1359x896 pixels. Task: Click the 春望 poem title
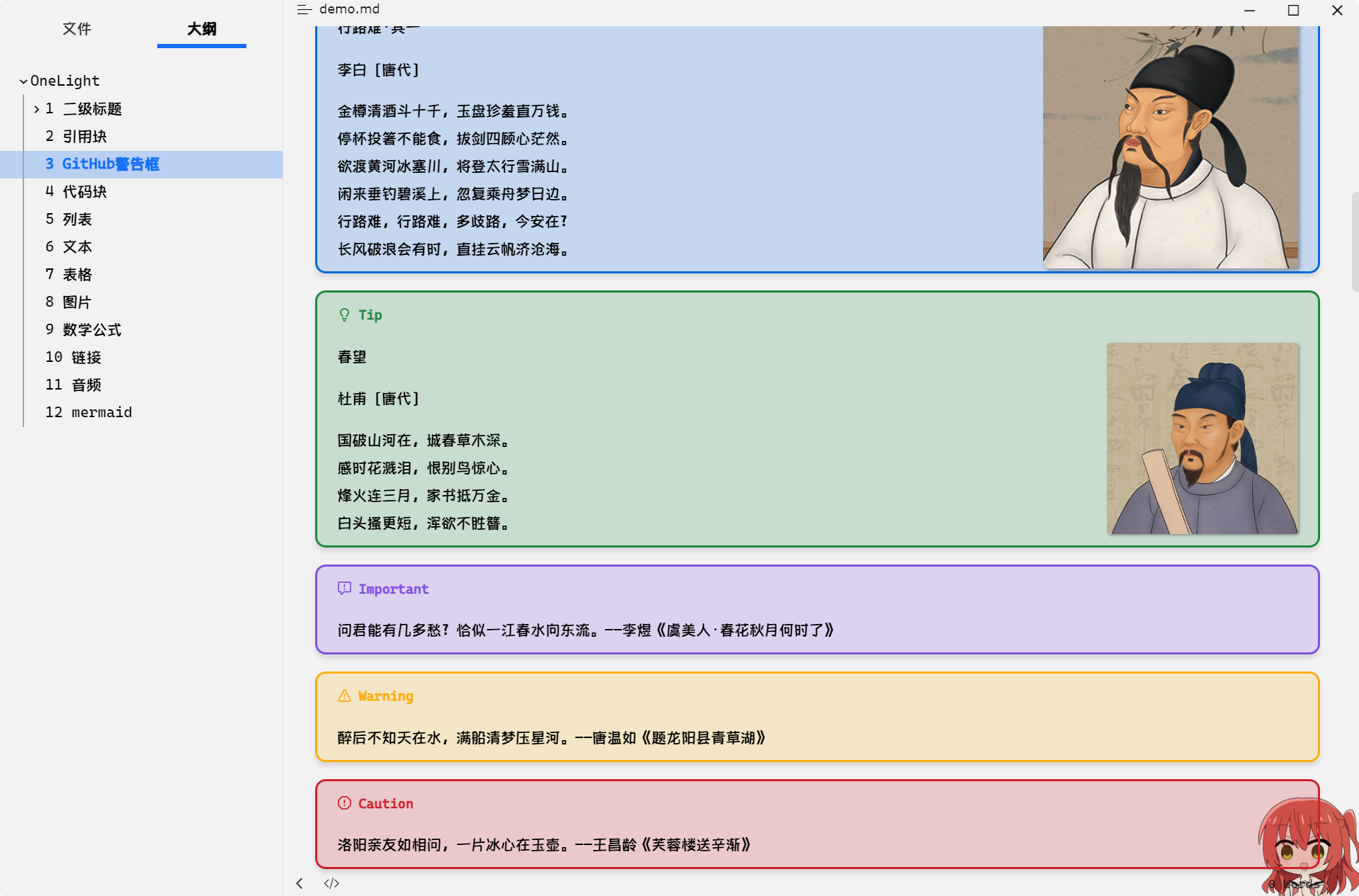pyautogui.click(x=352, y=357)
